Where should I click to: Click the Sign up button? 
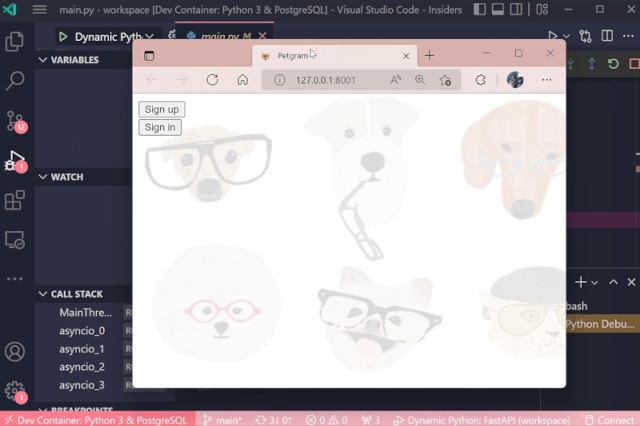(162, 109)
